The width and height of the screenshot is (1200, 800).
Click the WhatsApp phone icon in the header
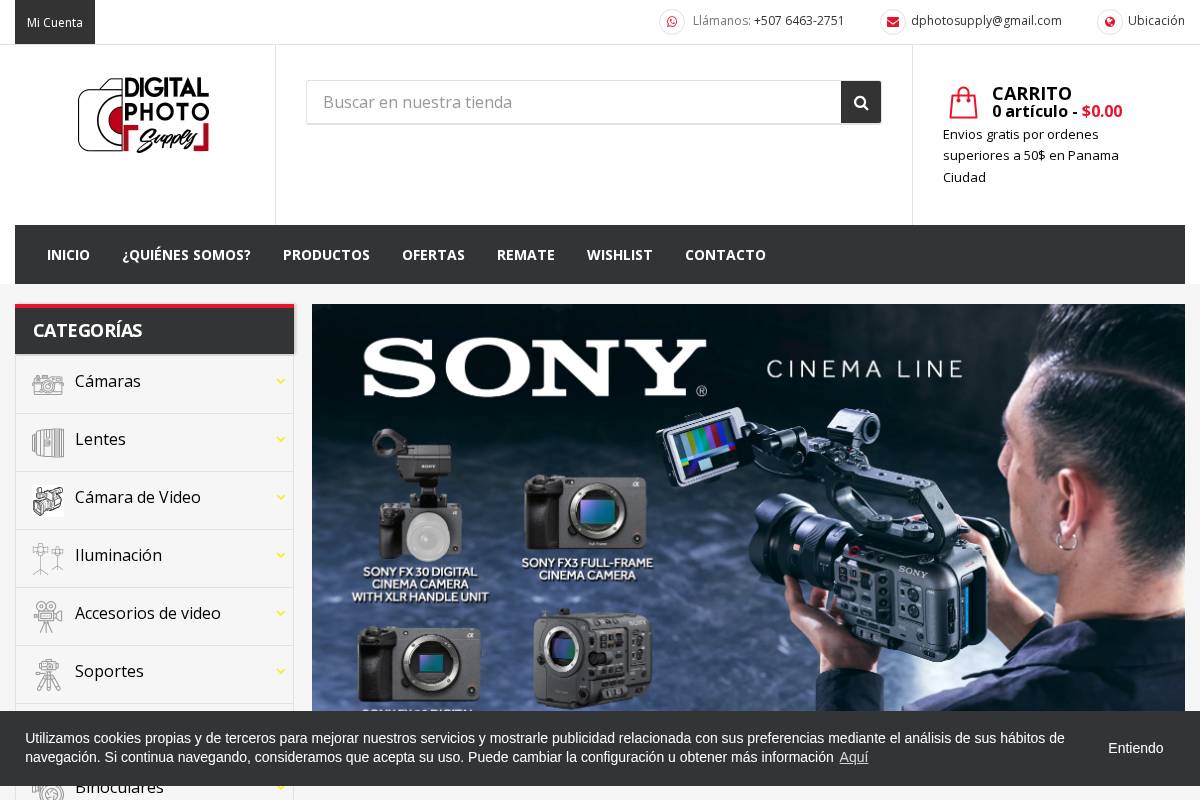671,21
